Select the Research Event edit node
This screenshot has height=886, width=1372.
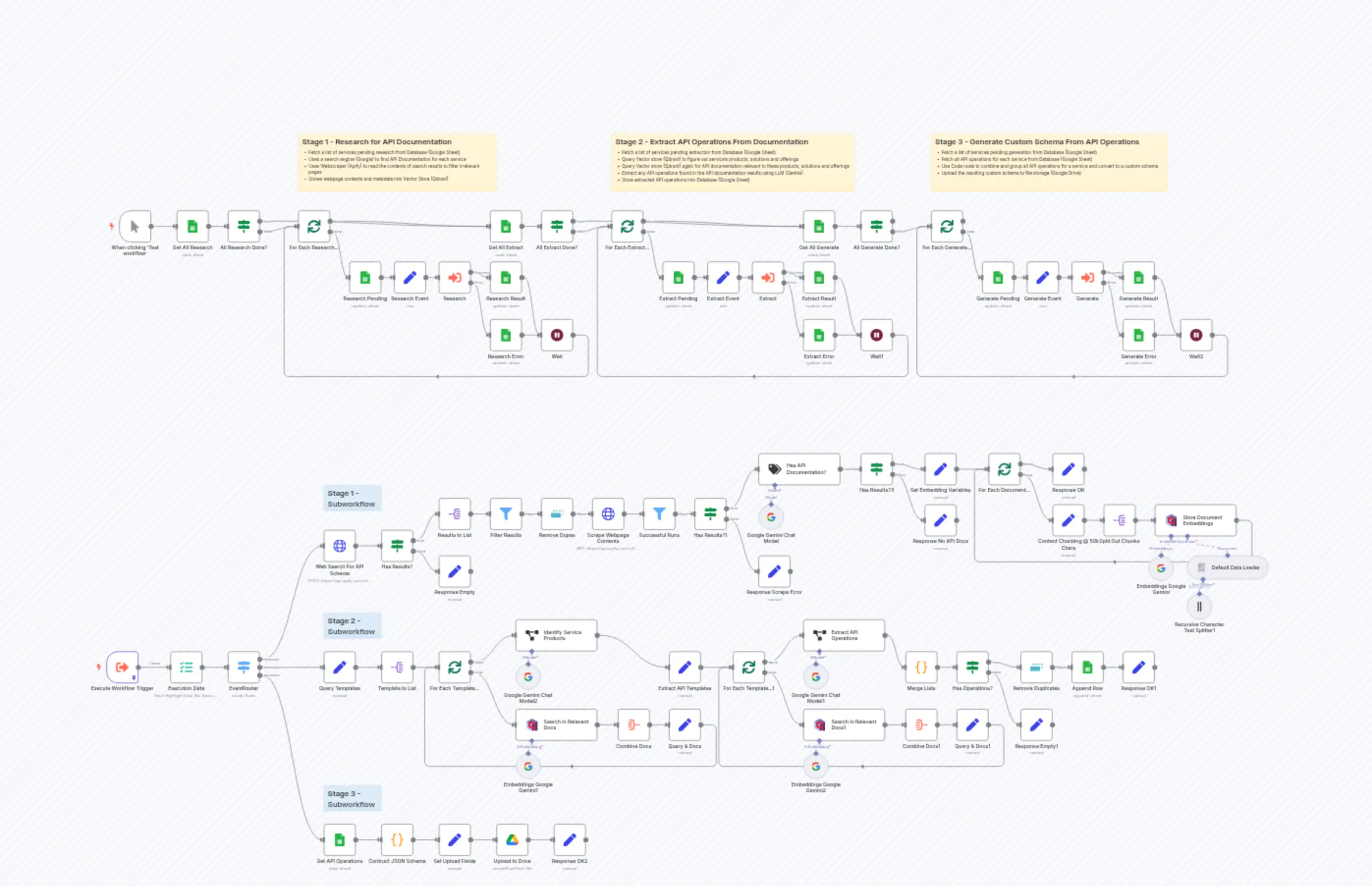pyautogui.click(x=410, y=278)
